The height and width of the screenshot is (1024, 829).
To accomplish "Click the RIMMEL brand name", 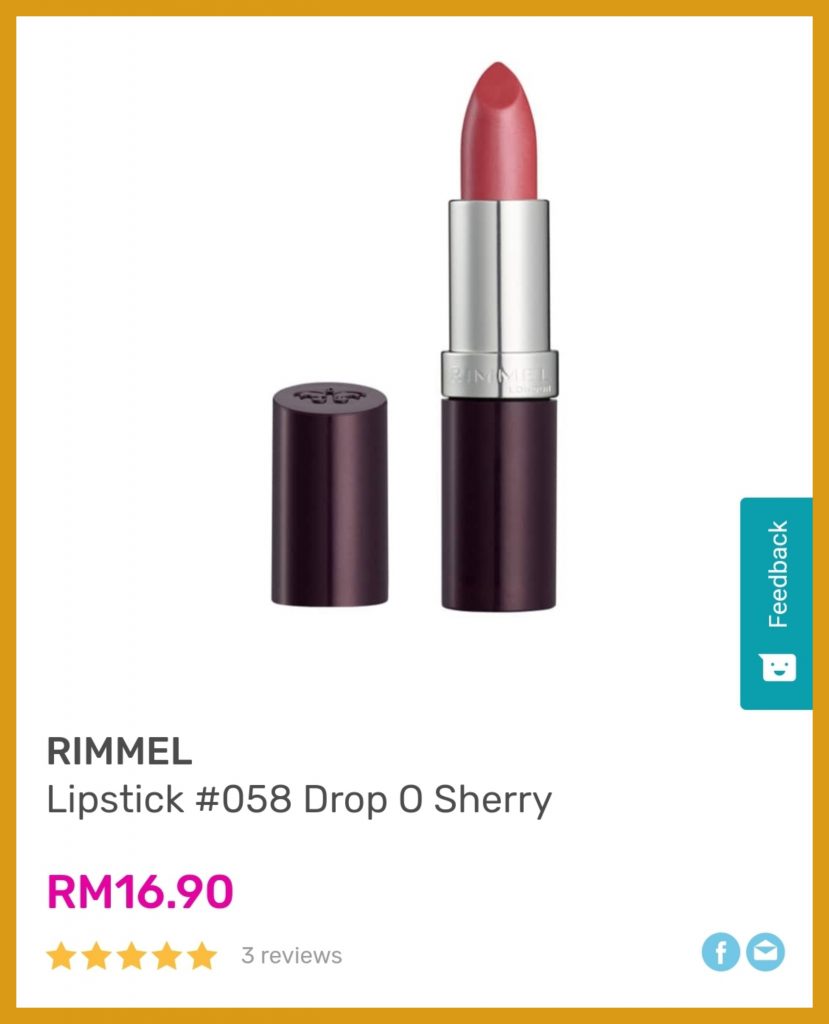I will click(120, 751).
